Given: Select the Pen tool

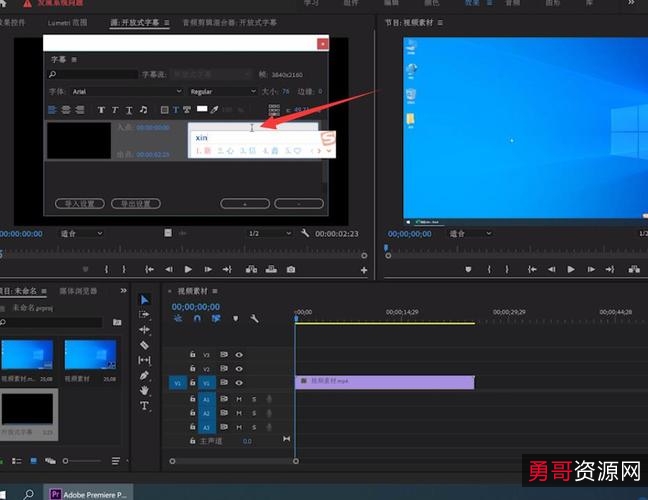Looking at the screenshot, I should coord(144,375).
